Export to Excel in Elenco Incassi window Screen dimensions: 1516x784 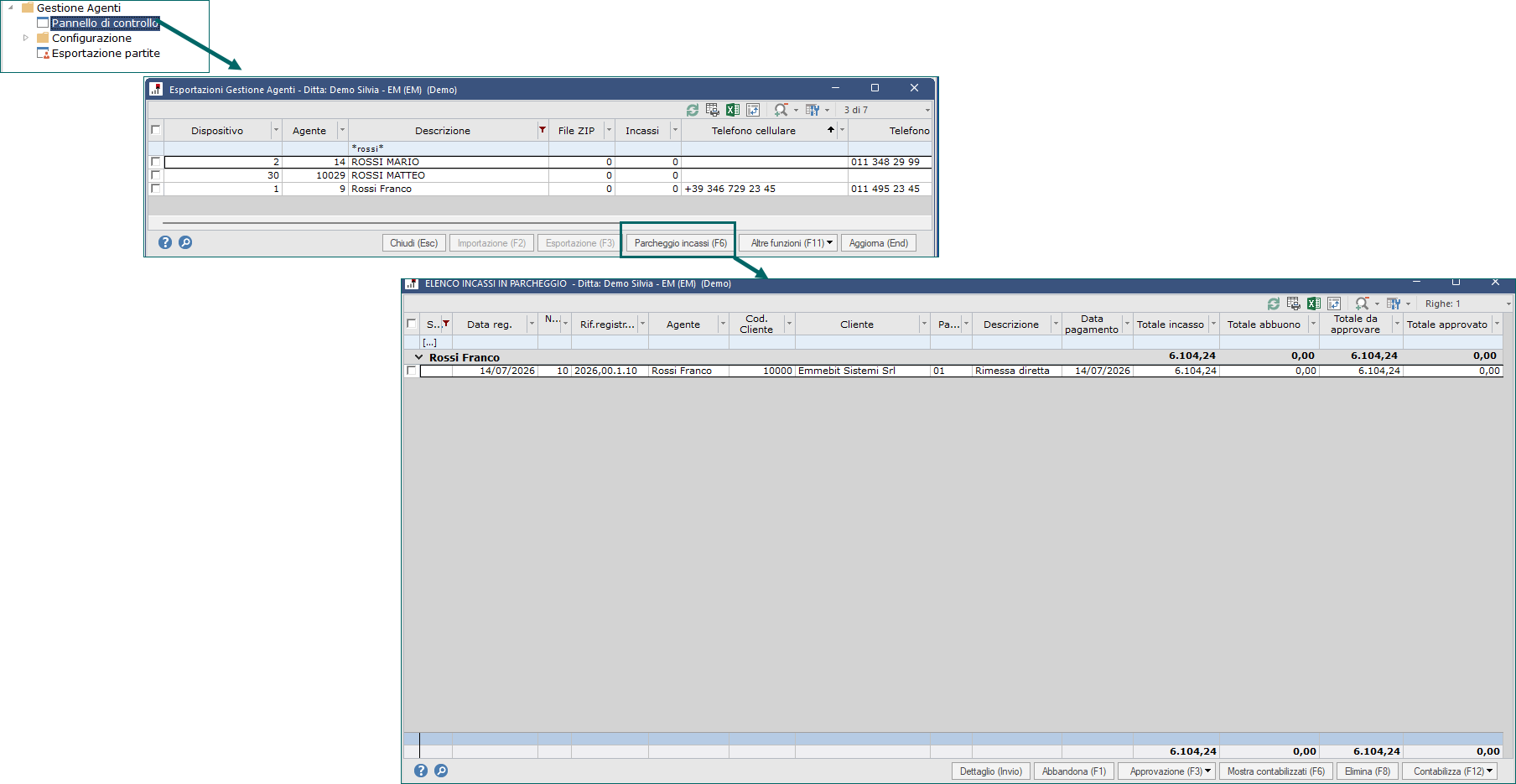click(1314, 304)
